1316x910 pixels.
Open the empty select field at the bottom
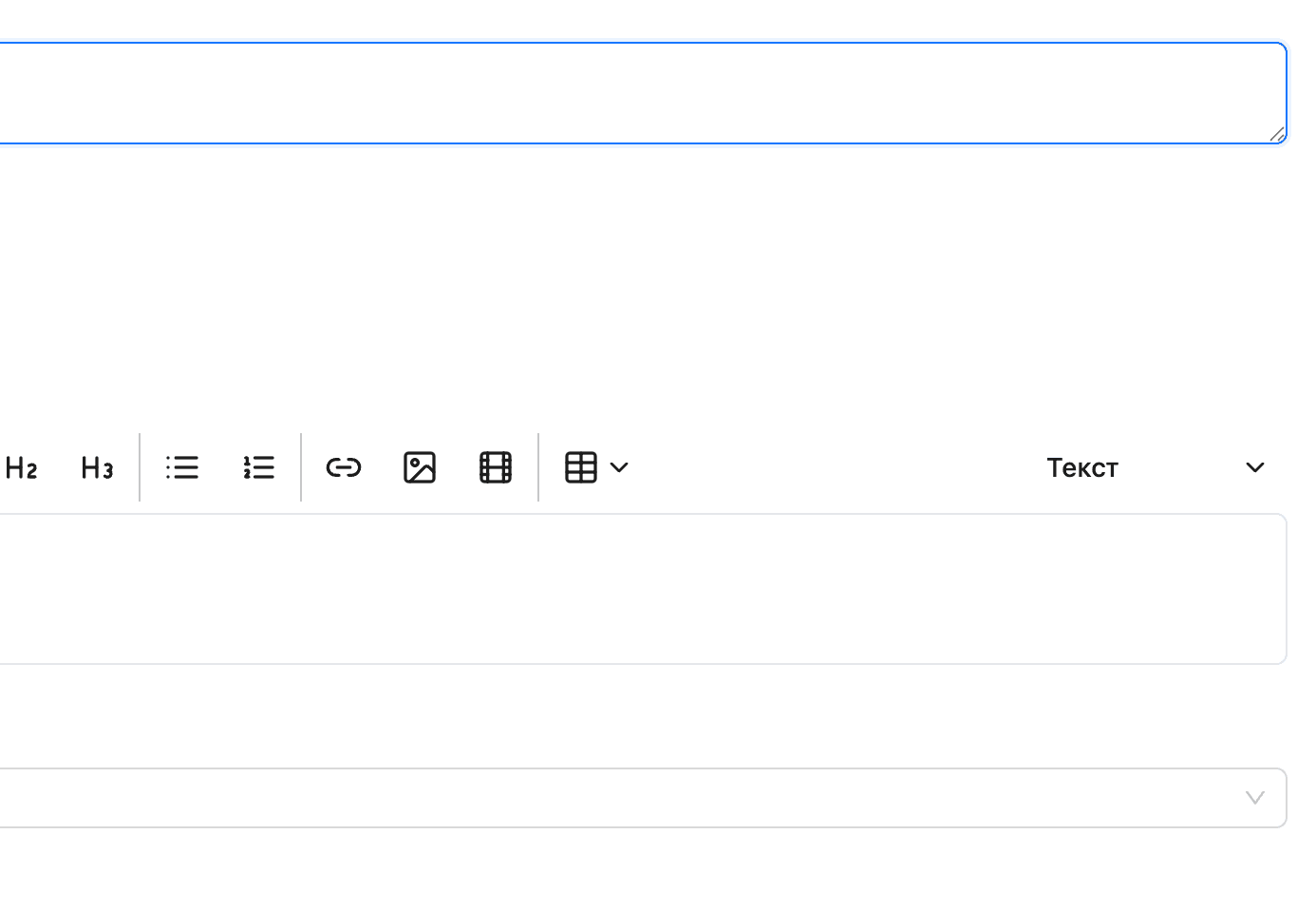point(643,798)
